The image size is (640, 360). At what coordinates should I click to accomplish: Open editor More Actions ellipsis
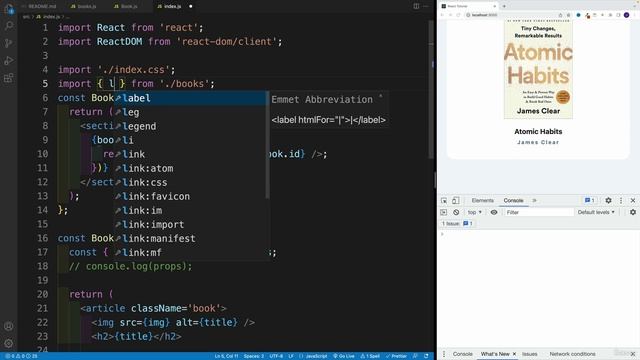(426, 6)
